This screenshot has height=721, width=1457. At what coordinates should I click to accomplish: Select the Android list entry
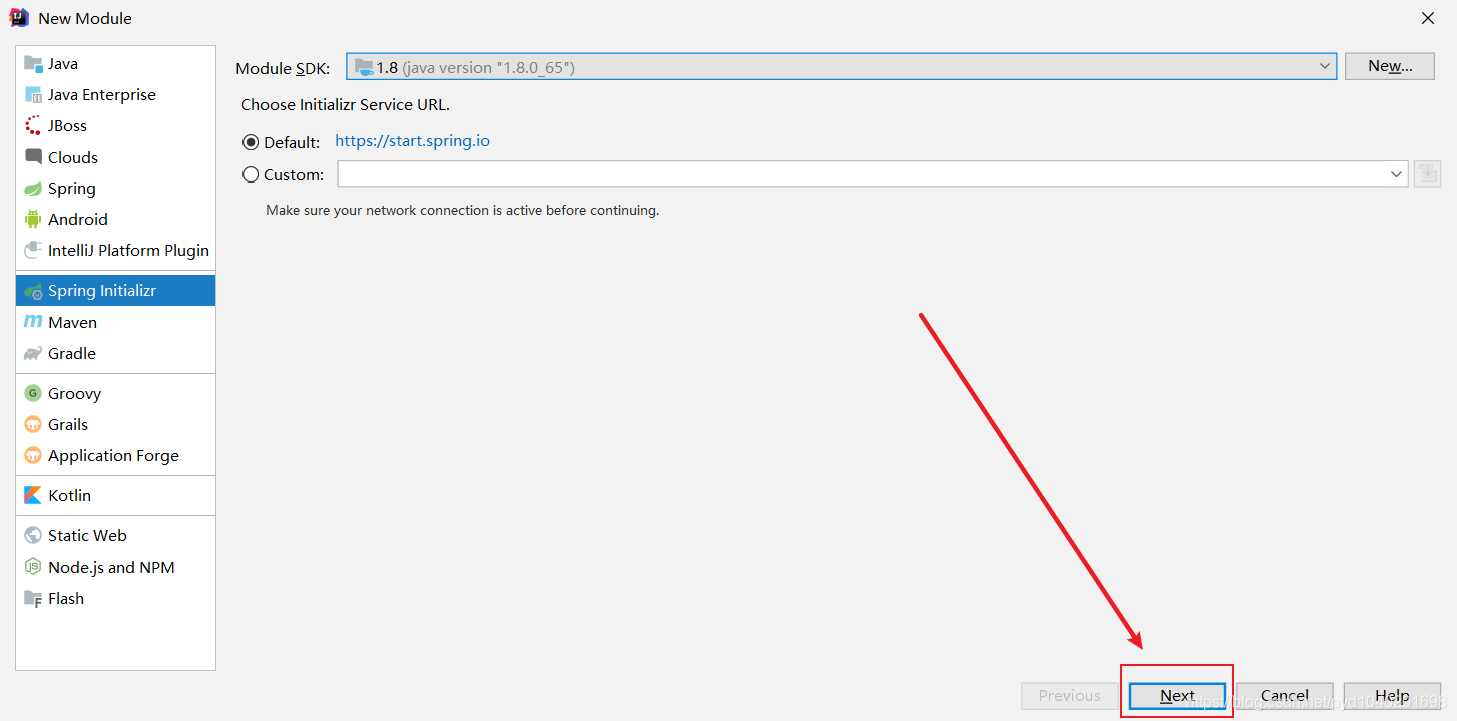(116, 220)
